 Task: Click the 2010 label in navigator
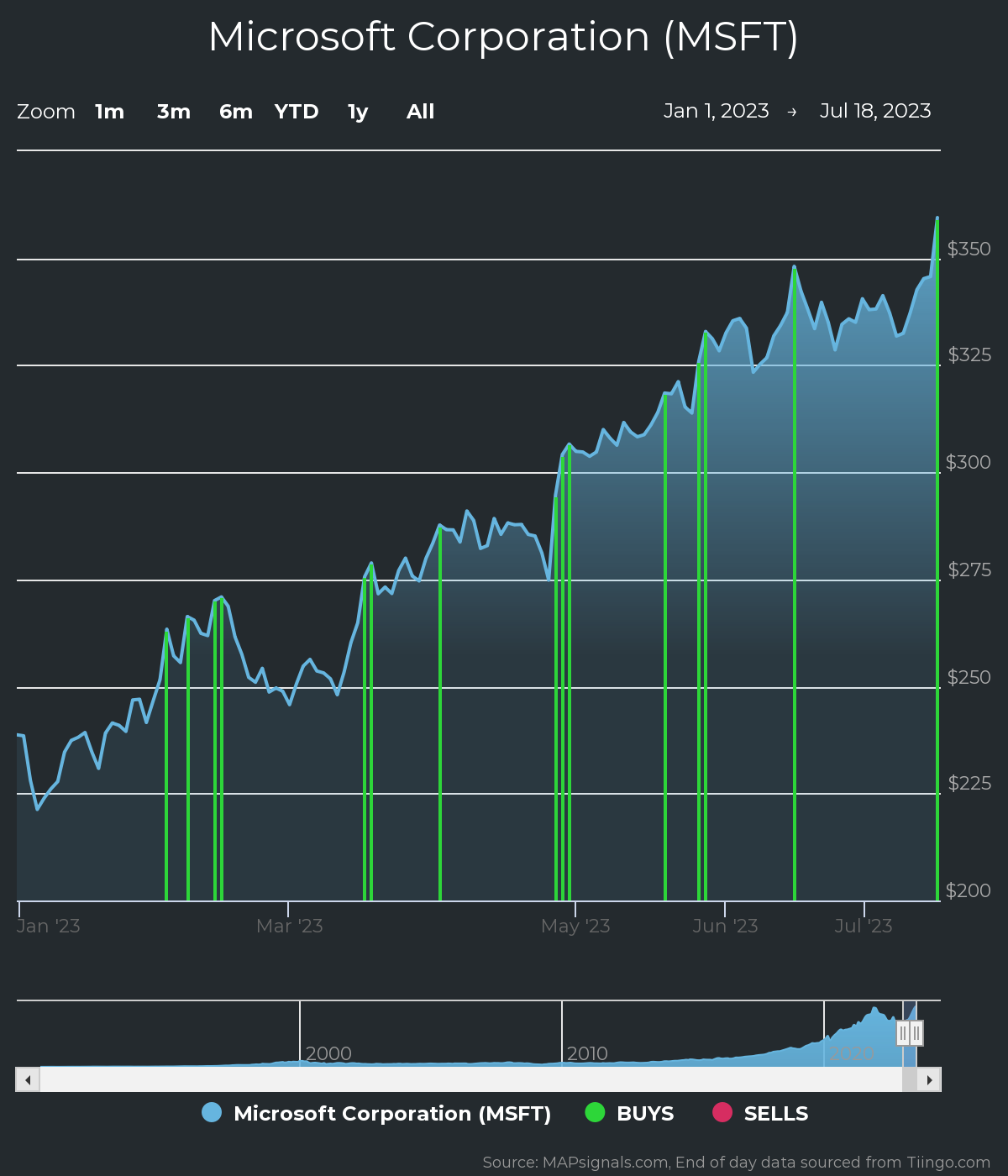pos(587,1053)
